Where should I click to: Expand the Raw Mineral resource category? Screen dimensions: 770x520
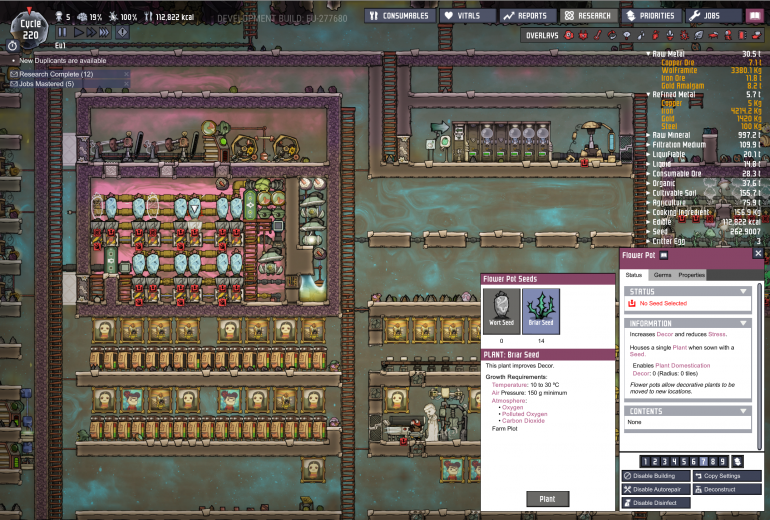[648, 135]
